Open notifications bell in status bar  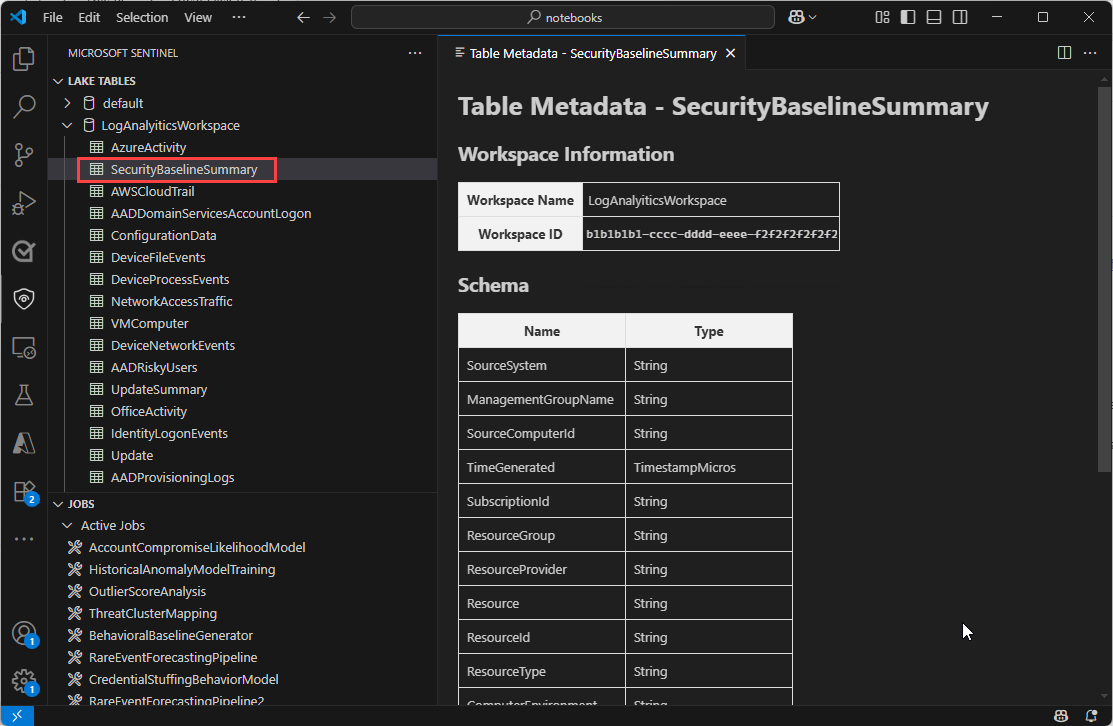click(1092, 715)
